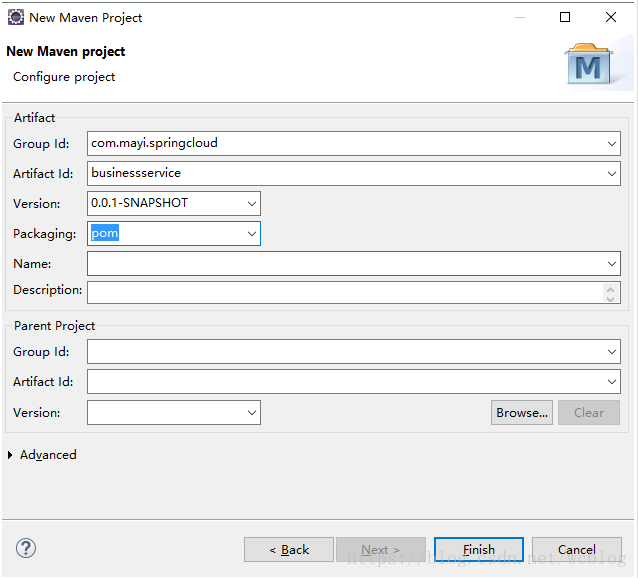638x578 pixels.
Task: Click the Description field scroll up arrow
Action: click(610, 289)
